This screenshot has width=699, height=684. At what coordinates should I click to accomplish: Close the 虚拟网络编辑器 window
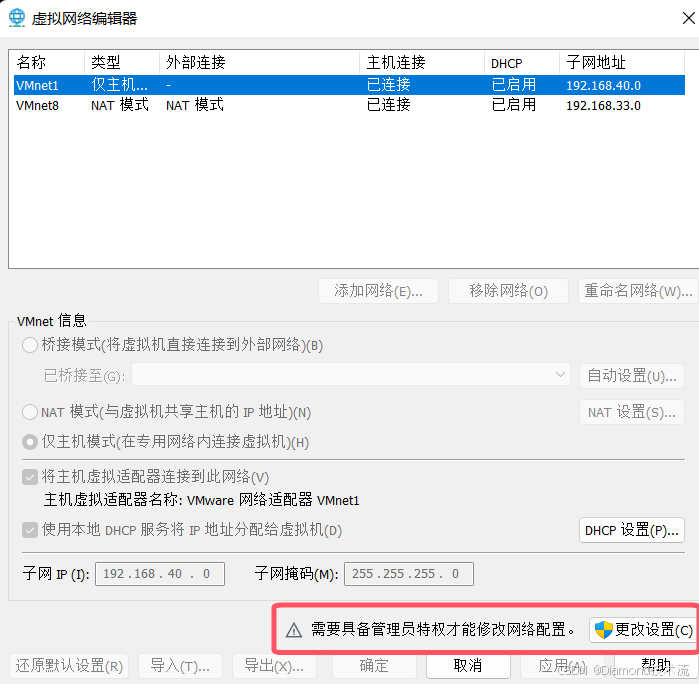[688, 18]
